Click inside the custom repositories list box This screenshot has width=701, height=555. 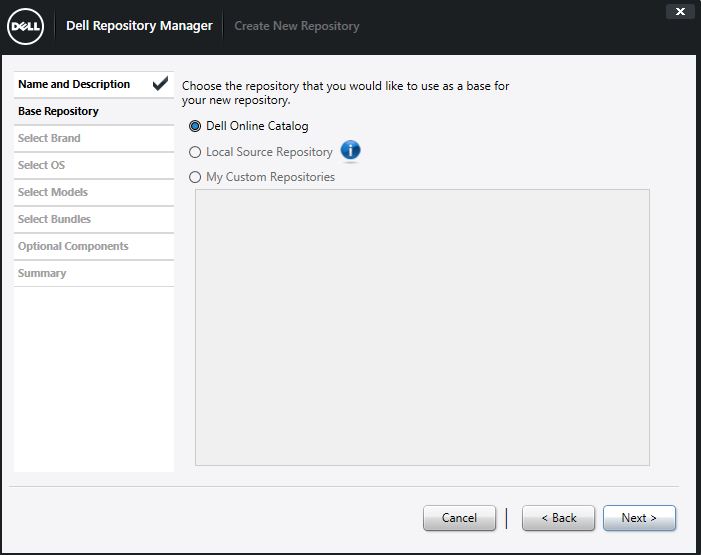[422, 327]
